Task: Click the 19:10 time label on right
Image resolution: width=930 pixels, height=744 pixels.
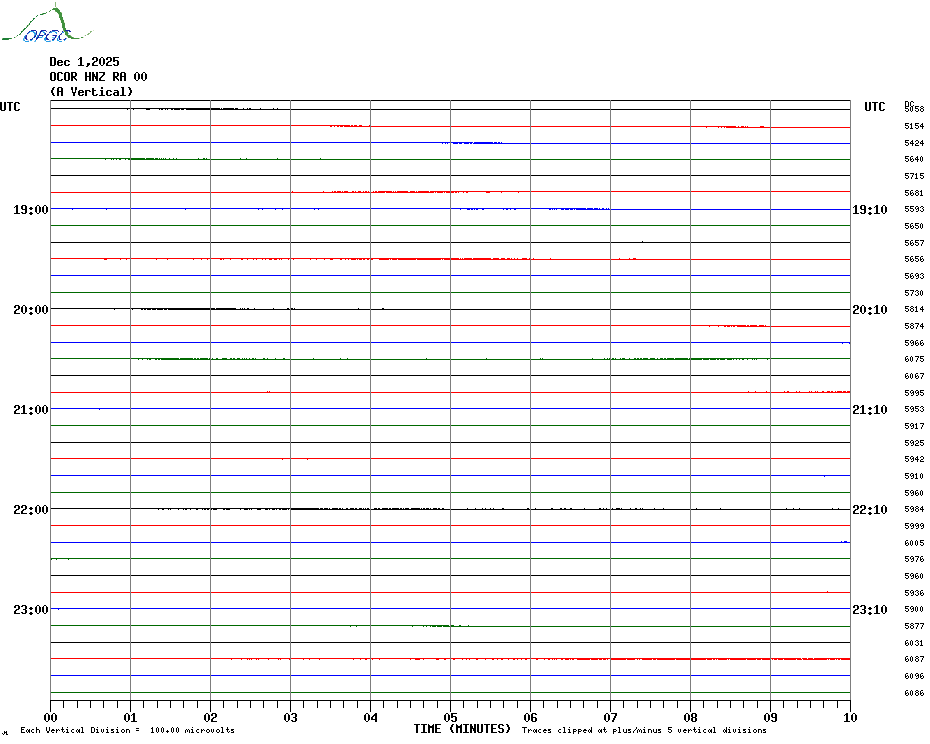Action: (869, 210)
